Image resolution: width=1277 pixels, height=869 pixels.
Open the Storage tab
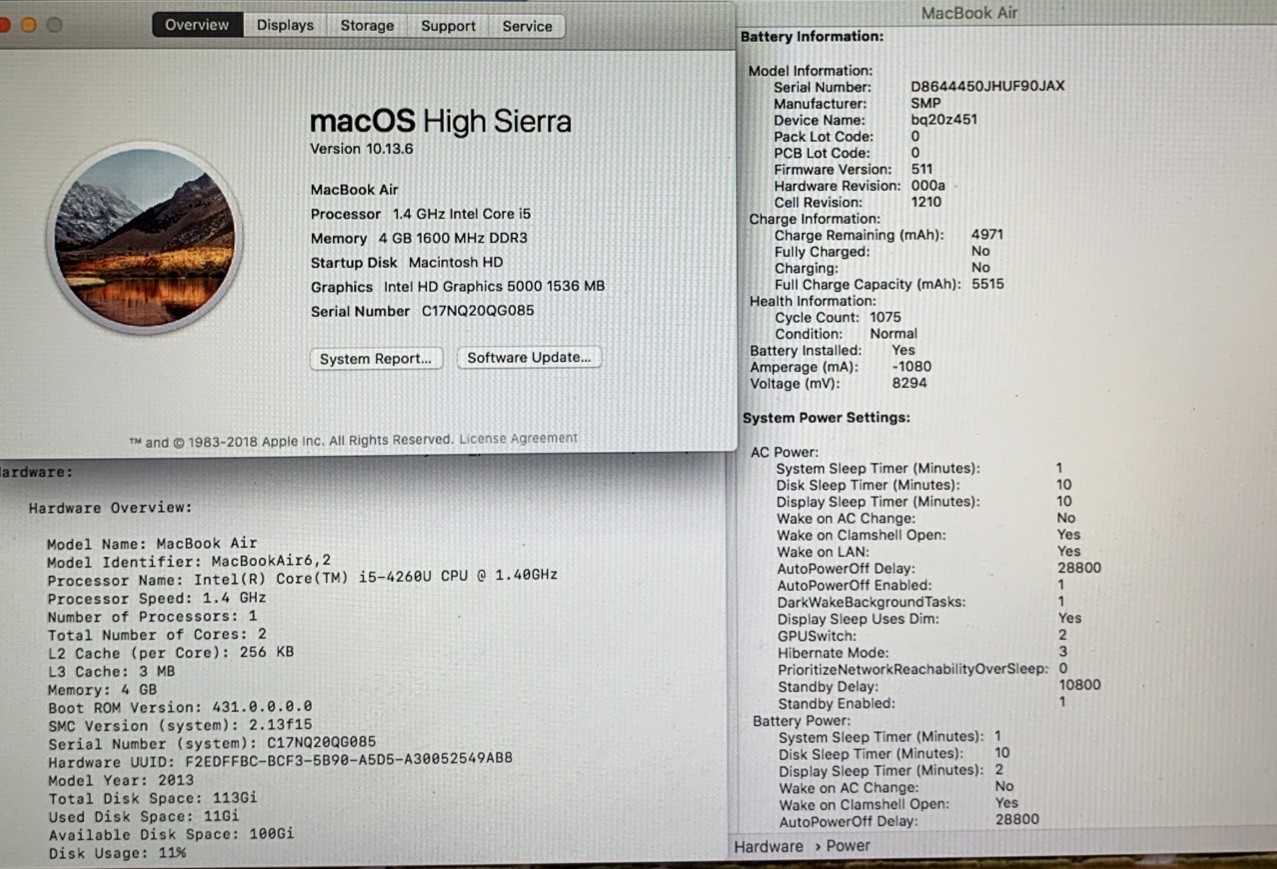(x=367, y=25)
